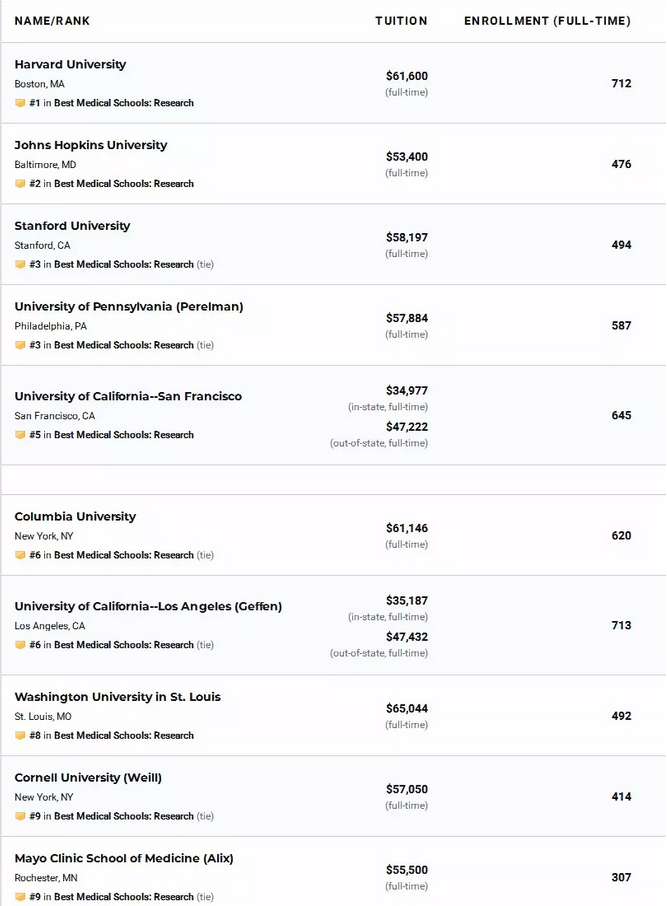
Task: Select Johns Hopkins' enrollment figure 476
Action: tap(621, 165)
